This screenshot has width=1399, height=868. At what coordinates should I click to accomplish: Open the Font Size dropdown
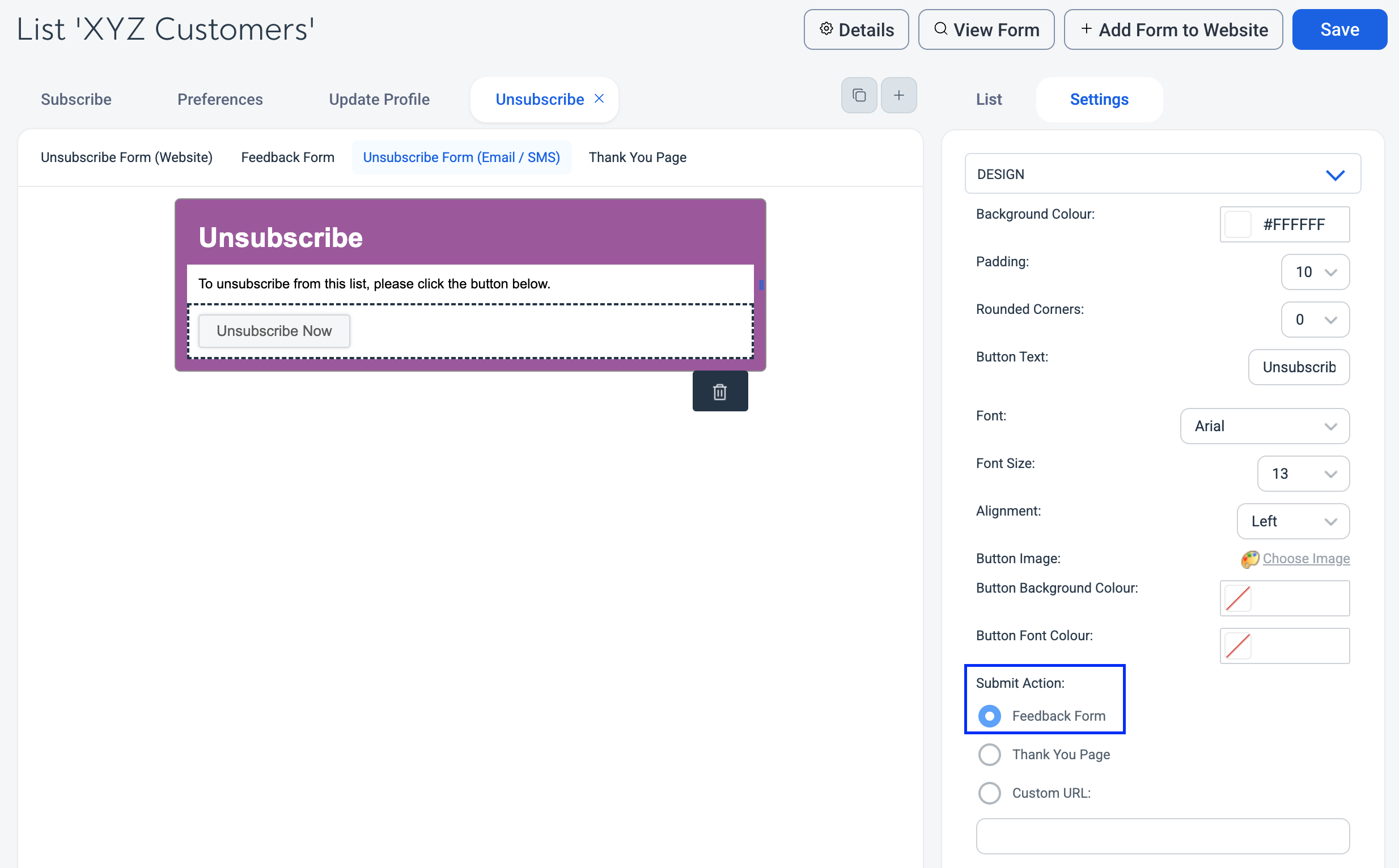pyautogui.click(x=1303, y=474)
